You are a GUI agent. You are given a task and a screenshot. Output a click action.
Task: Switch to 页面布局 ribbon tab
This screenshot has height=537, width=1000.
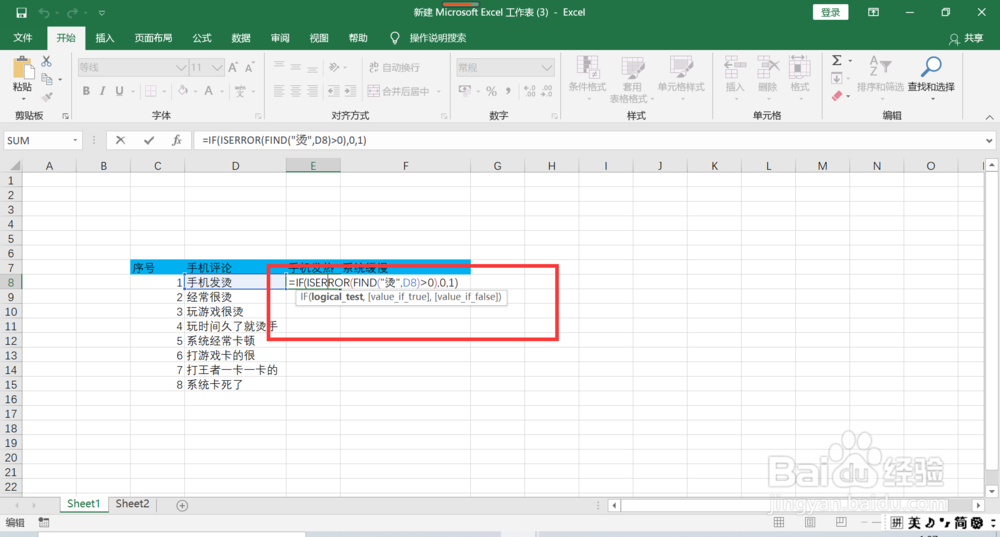(153, 38)
